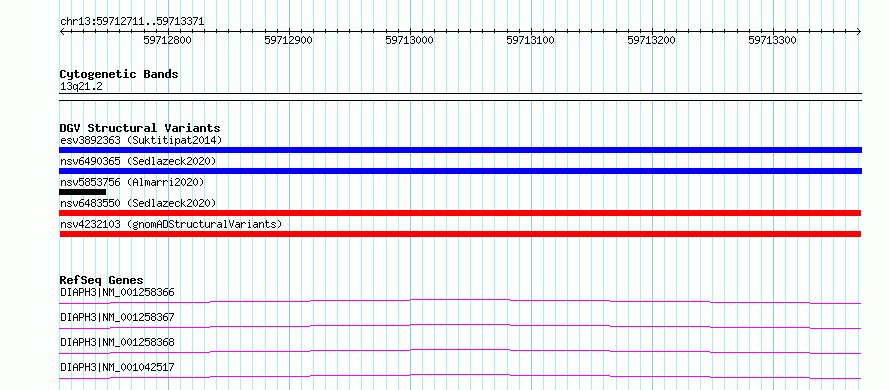Viewport: 890px width, 390px height.
Task: Open gene label DIAPH3|NM_001042517
Action: (x=117, y=368)
